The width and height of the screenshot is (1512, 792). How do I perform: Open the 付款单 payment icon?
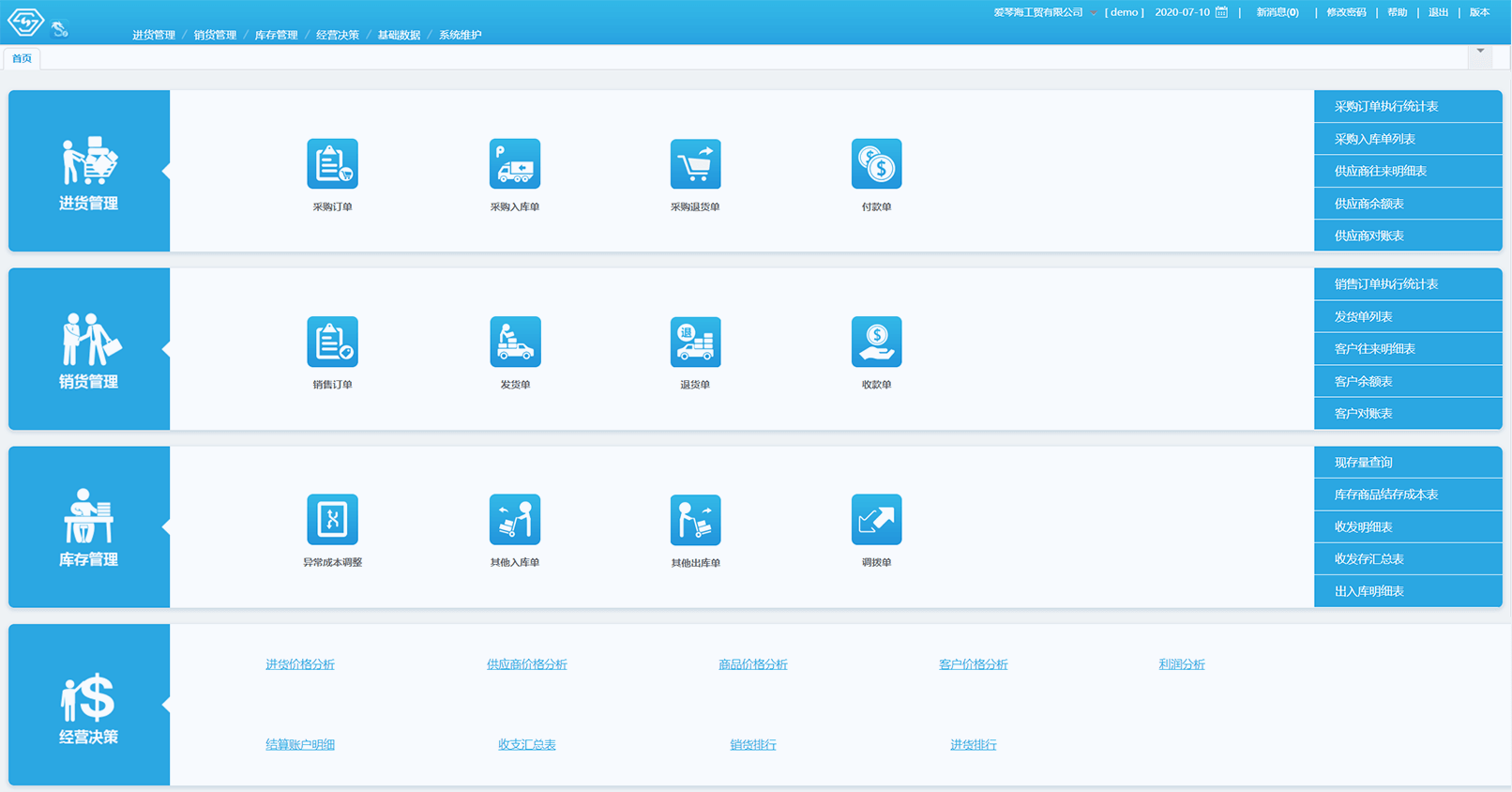point(876,164)
